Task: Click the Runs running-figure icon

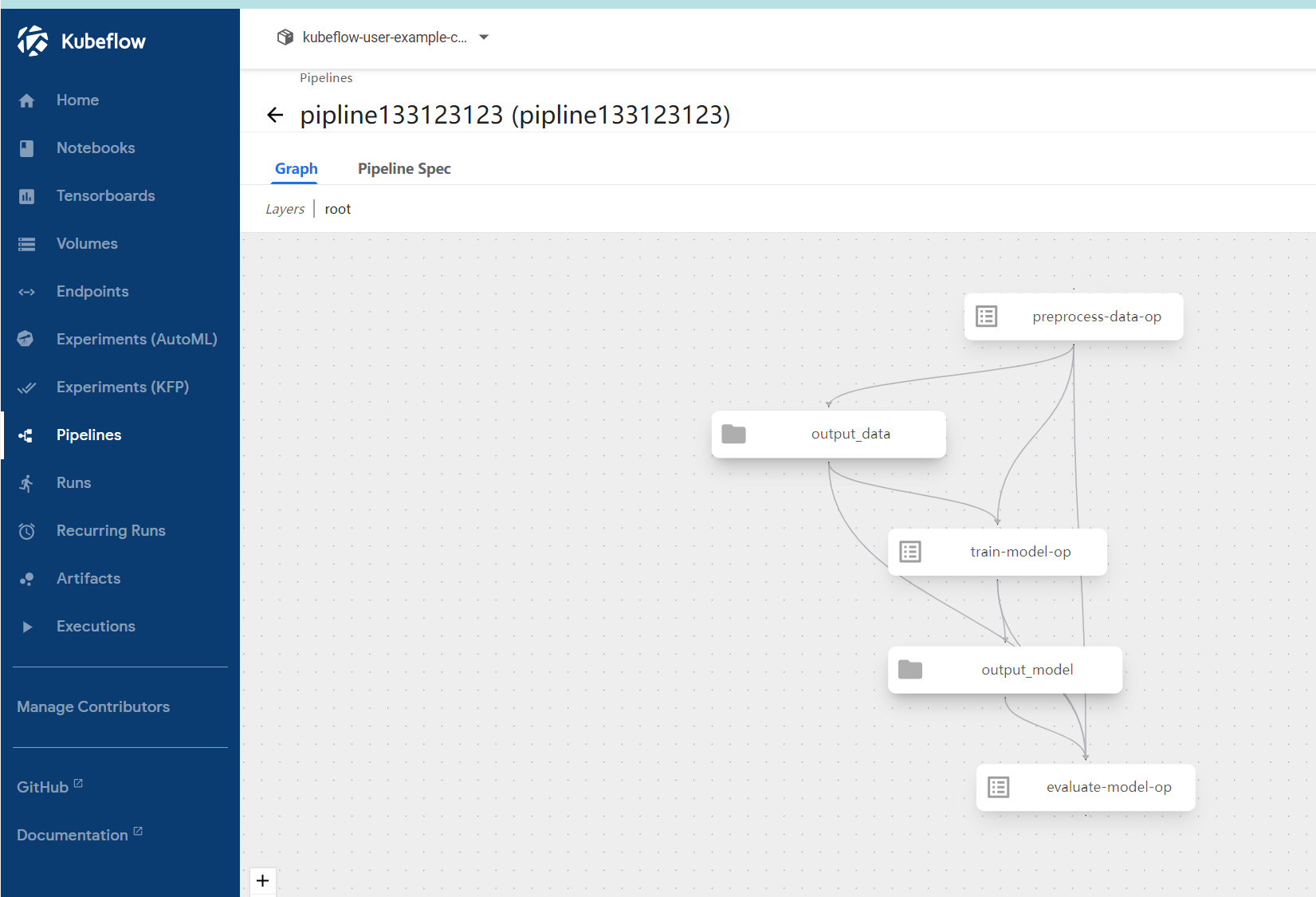Action: coord(26,483)
